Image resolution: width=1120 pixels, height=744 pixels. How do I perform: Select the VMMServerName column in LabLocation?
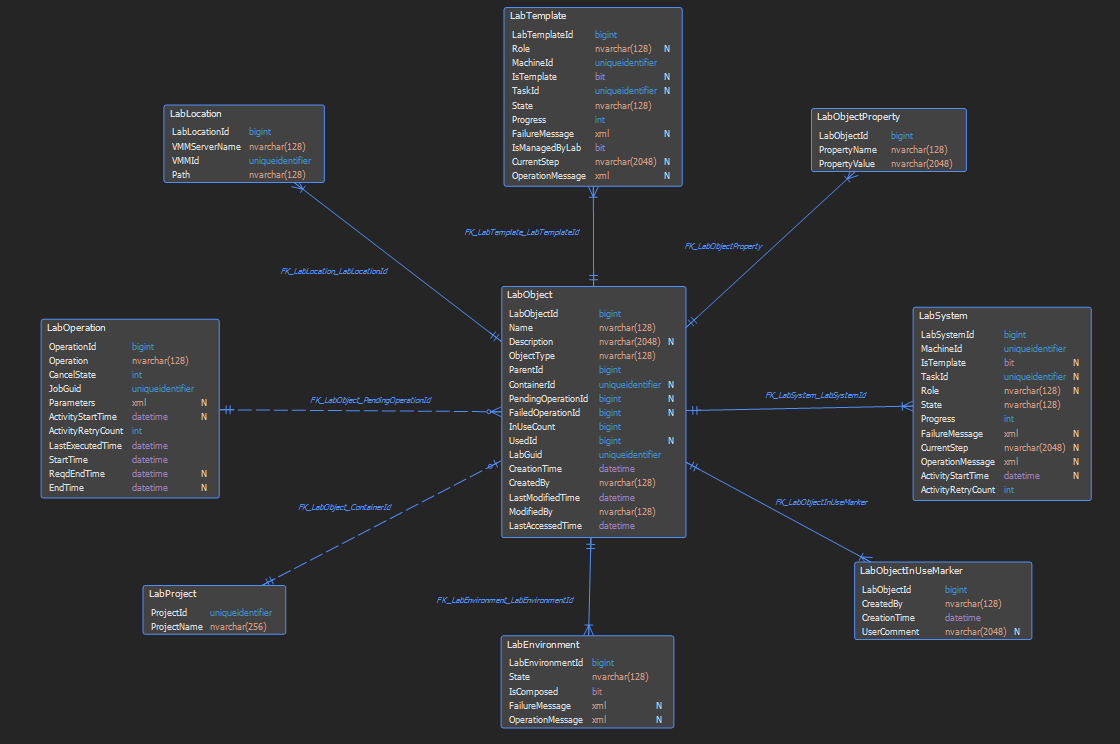(x=206, y=146)
